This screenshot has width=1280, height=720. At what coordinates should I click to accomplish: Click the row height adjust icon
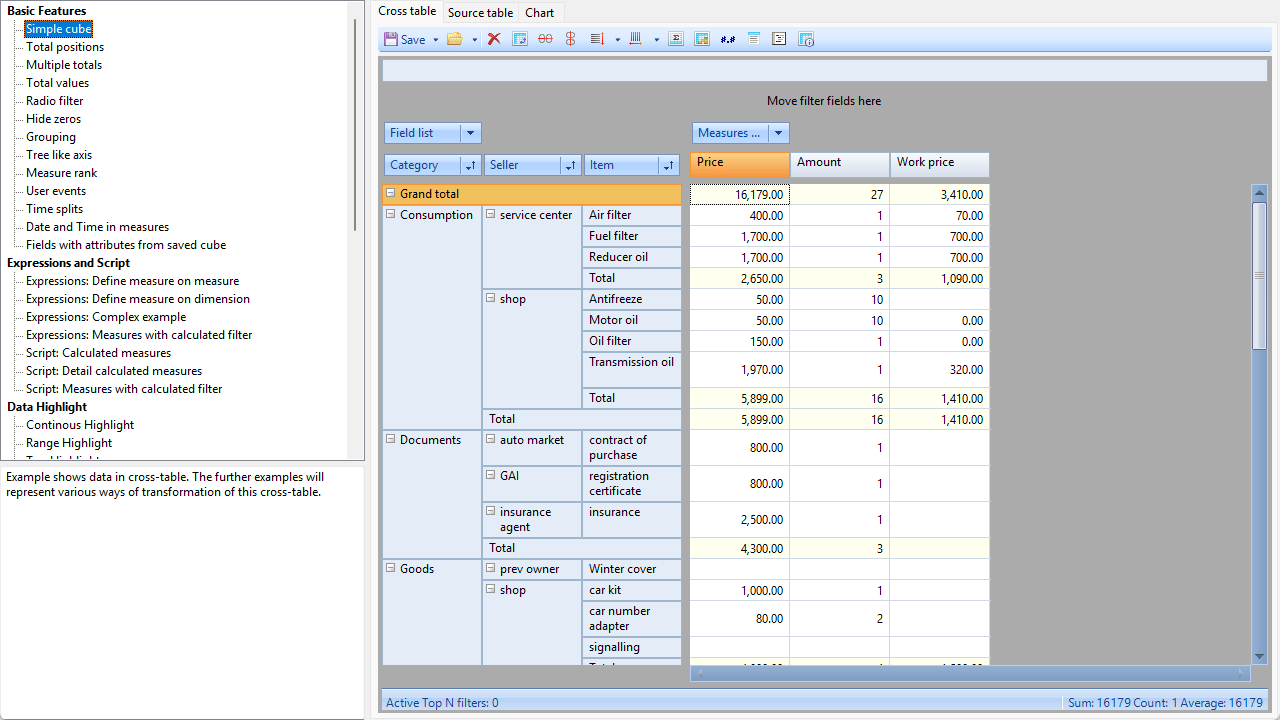[x=597, y=39]
